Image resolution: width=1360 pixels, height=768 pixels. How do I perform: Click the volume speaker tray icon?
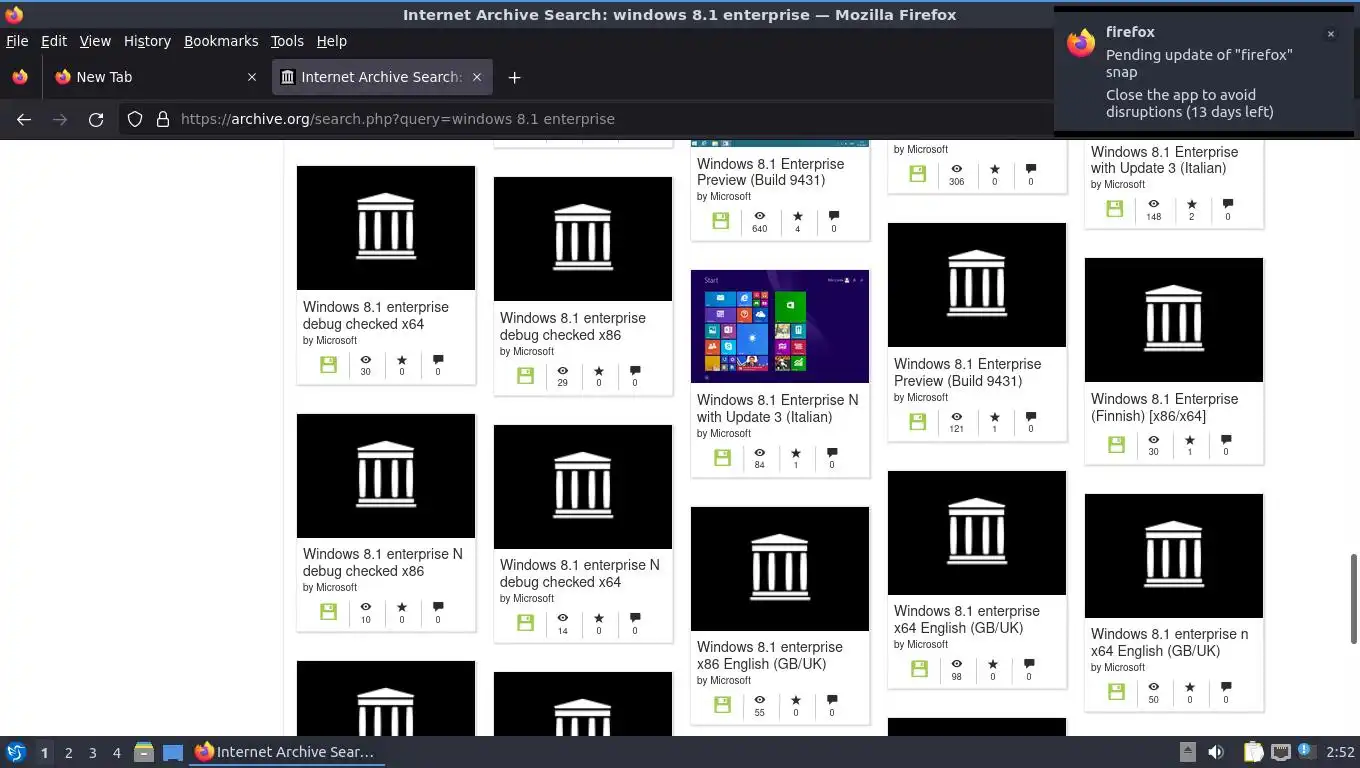(x=1216, y=752)
